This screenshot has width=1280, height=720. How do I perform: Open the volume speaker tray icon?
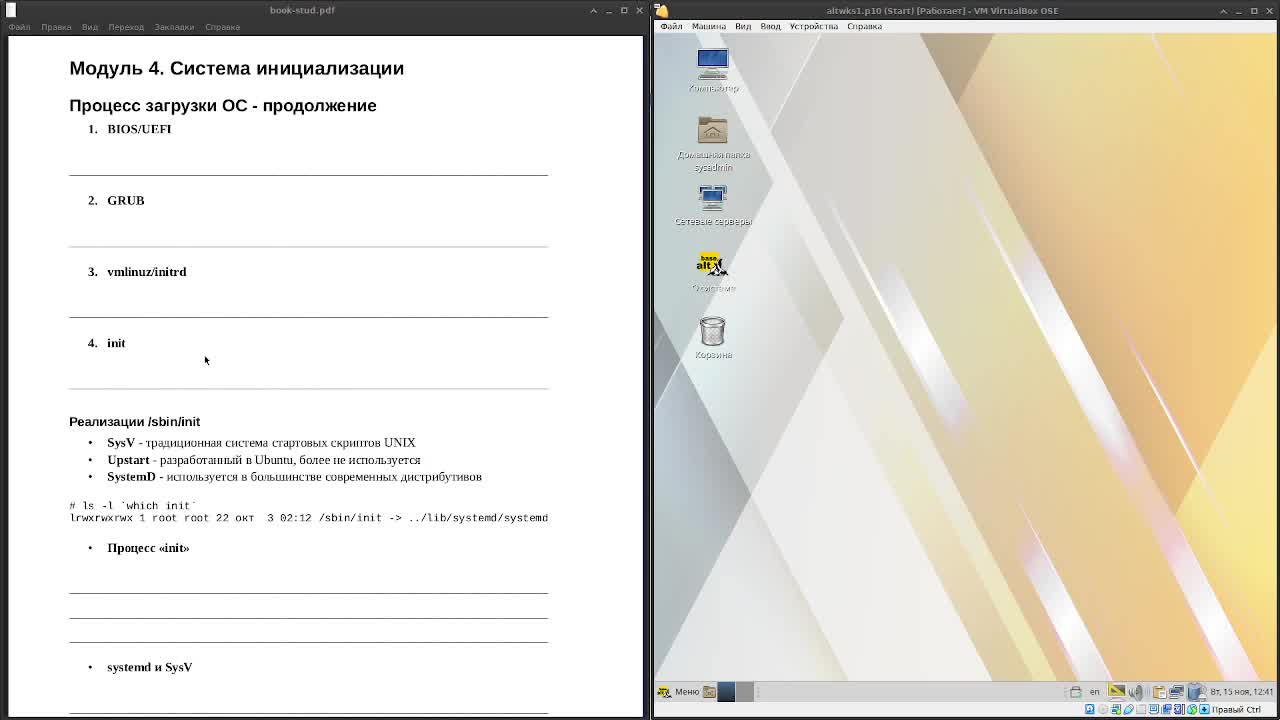[1136, 691]
